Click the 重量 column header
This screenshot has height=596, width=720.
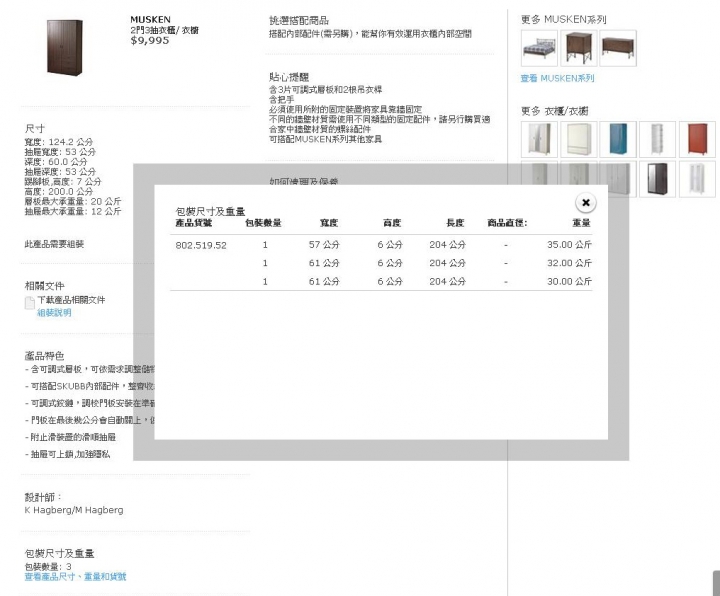[x=581, y=223]
